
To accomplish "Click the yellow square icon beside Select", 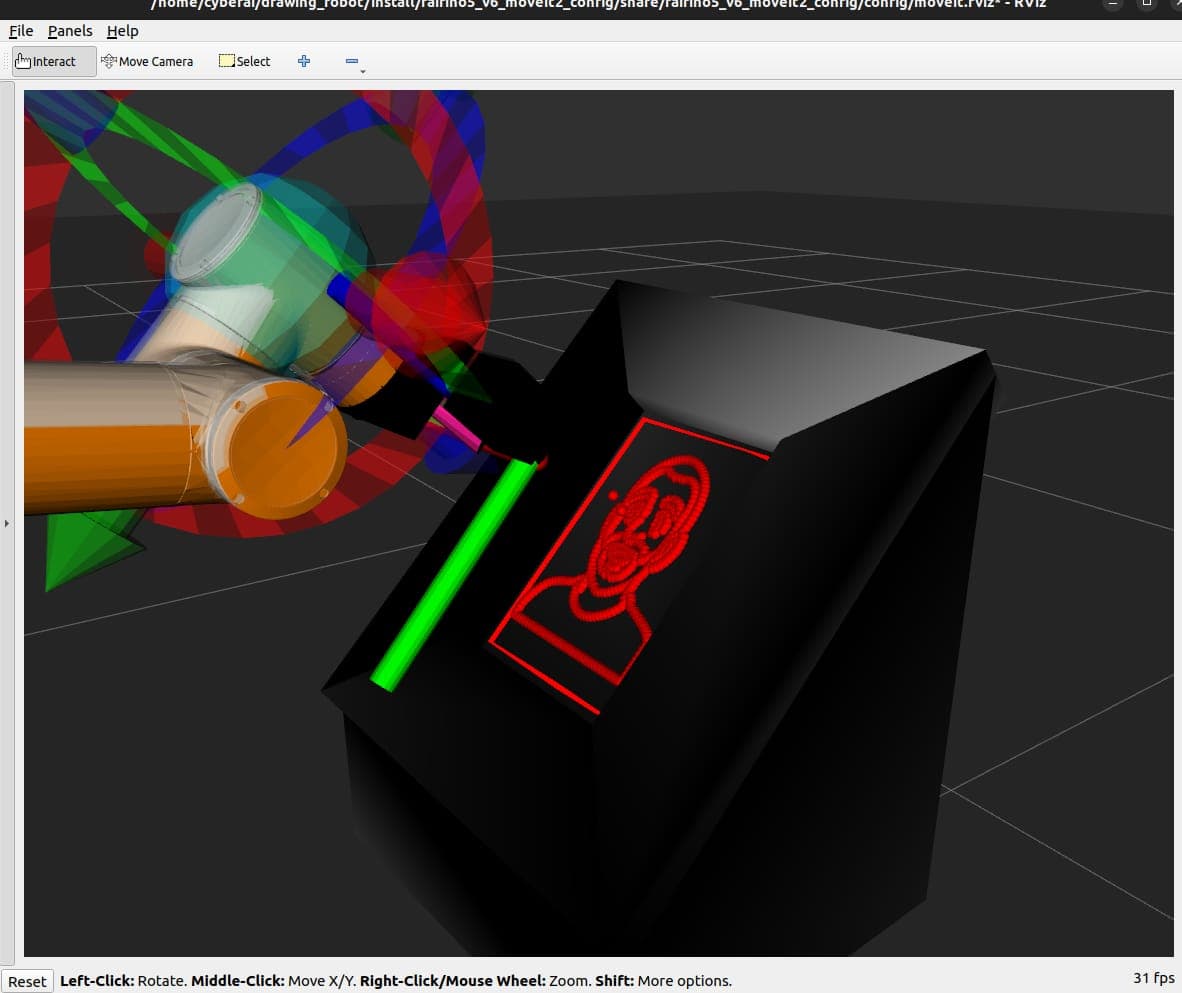I will tap(226, 61).
